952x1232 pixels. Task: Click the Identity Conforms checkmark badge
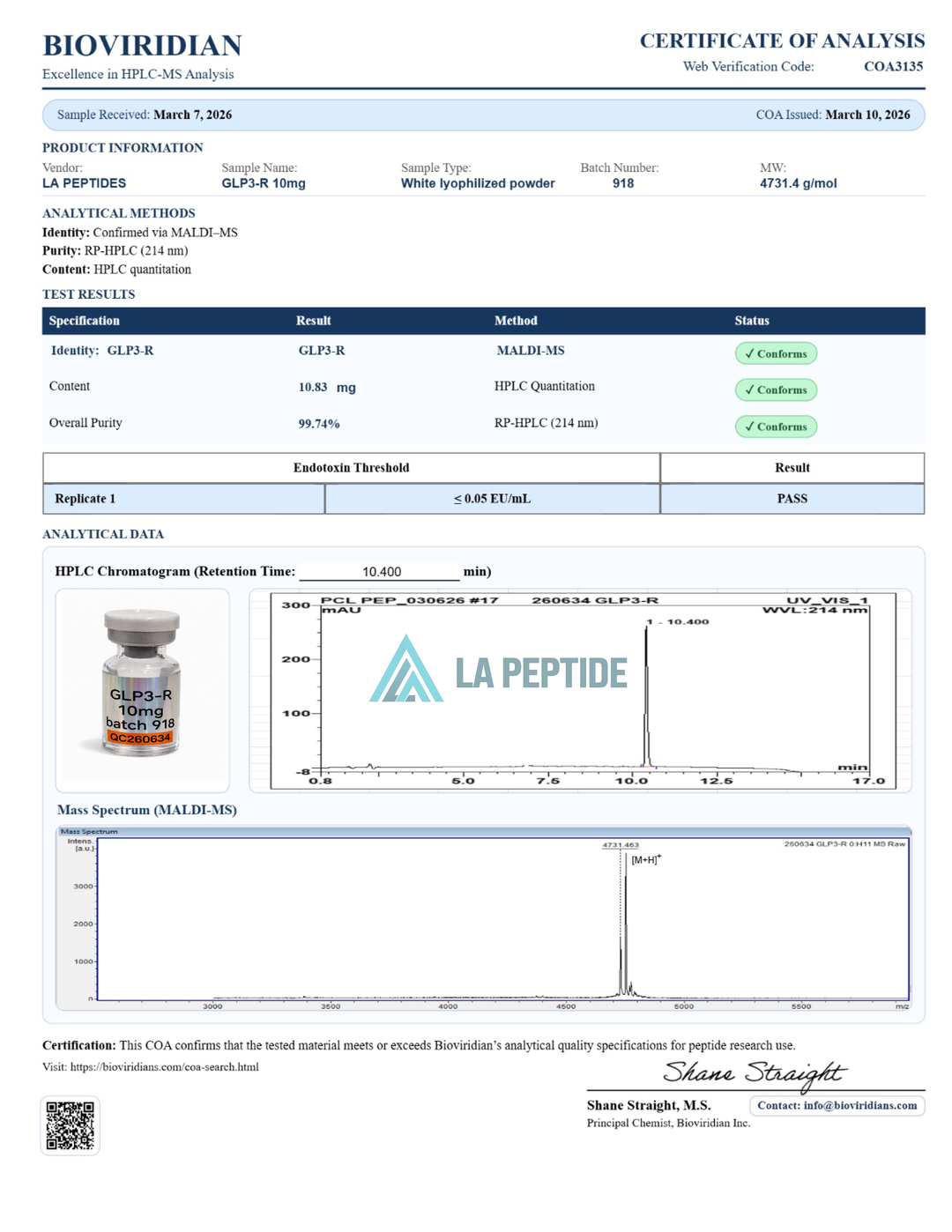(777, 353)
